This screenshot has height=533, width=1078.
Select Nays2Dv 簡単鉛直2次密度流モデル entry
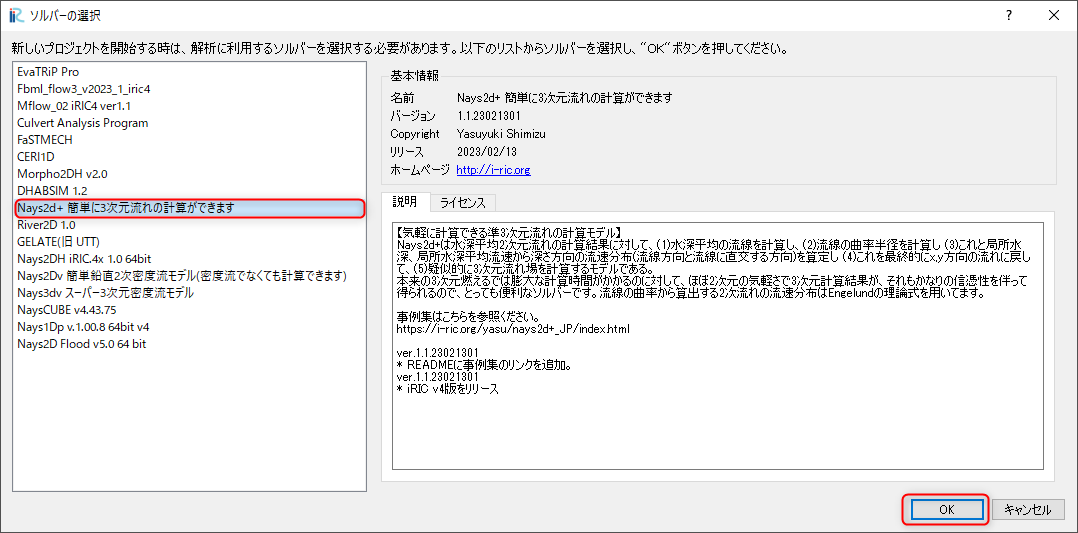tap(189, 276)
